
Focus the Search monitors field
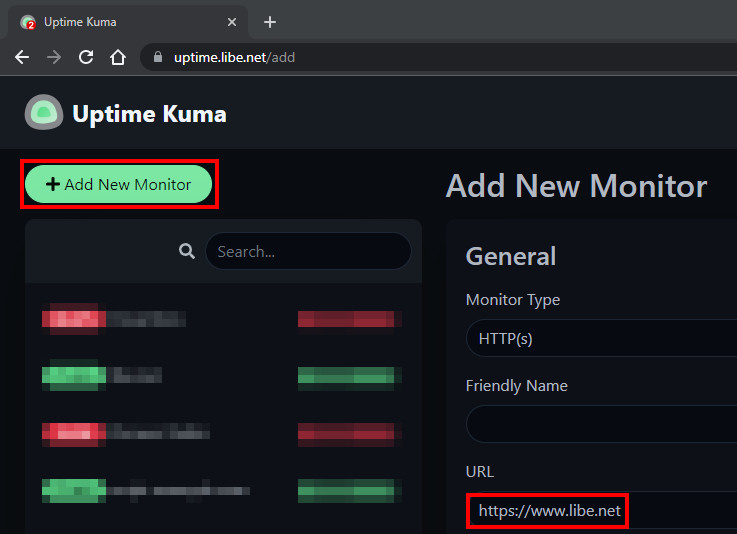click(x=307, y=252)
